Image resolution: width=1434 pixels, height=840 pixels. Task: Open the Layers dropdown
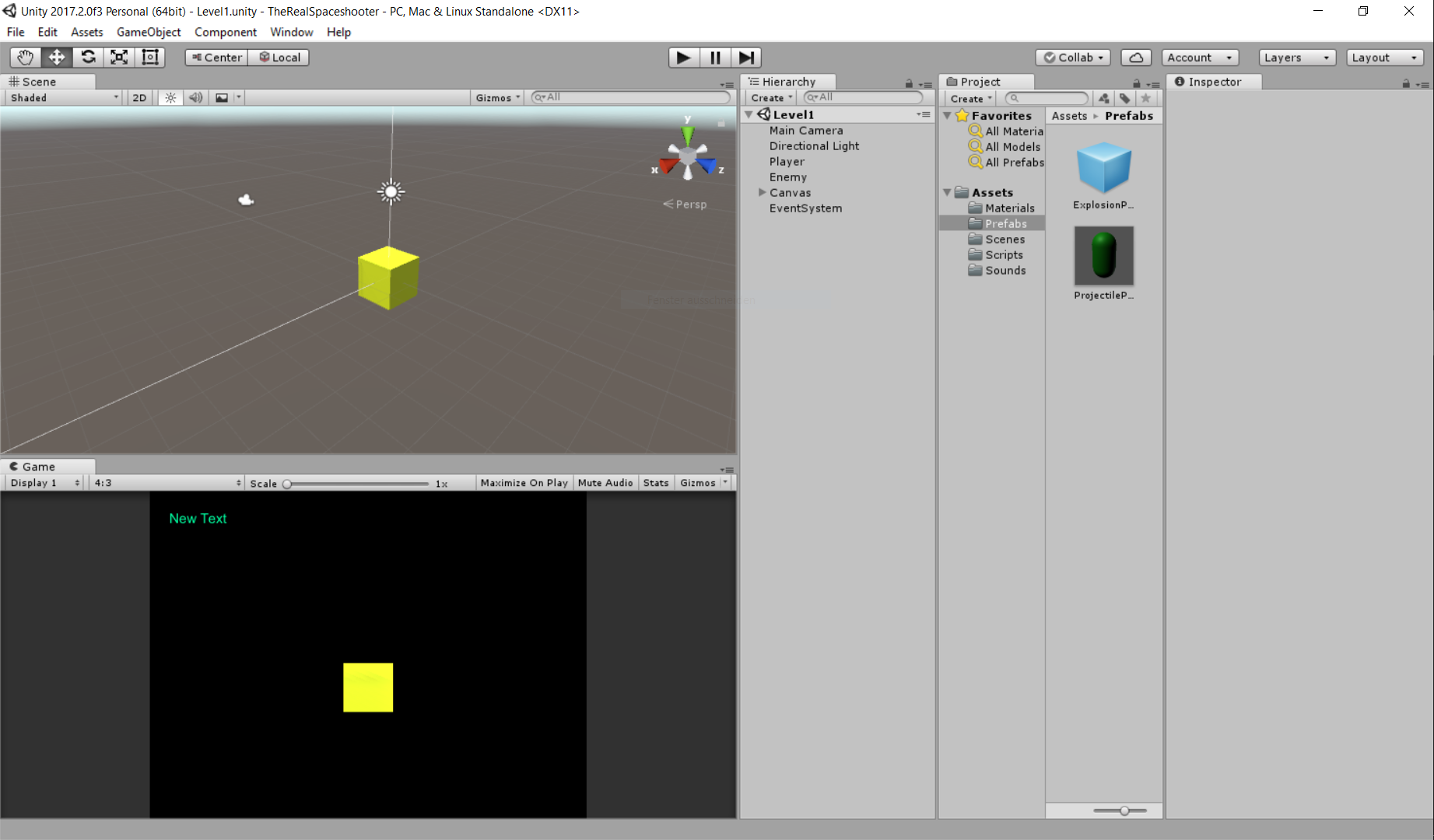[1296, 58]
